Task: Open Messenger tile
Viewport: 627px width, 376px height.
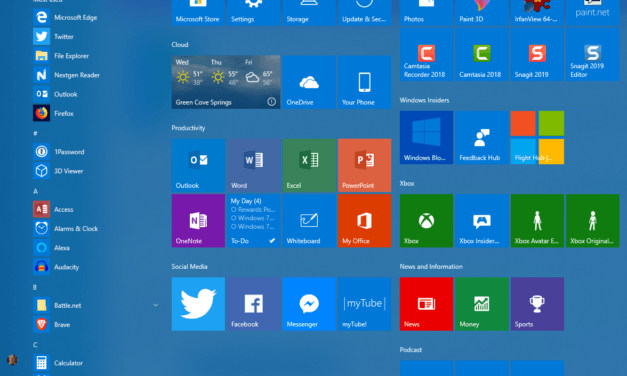Action: pos(309,304)
